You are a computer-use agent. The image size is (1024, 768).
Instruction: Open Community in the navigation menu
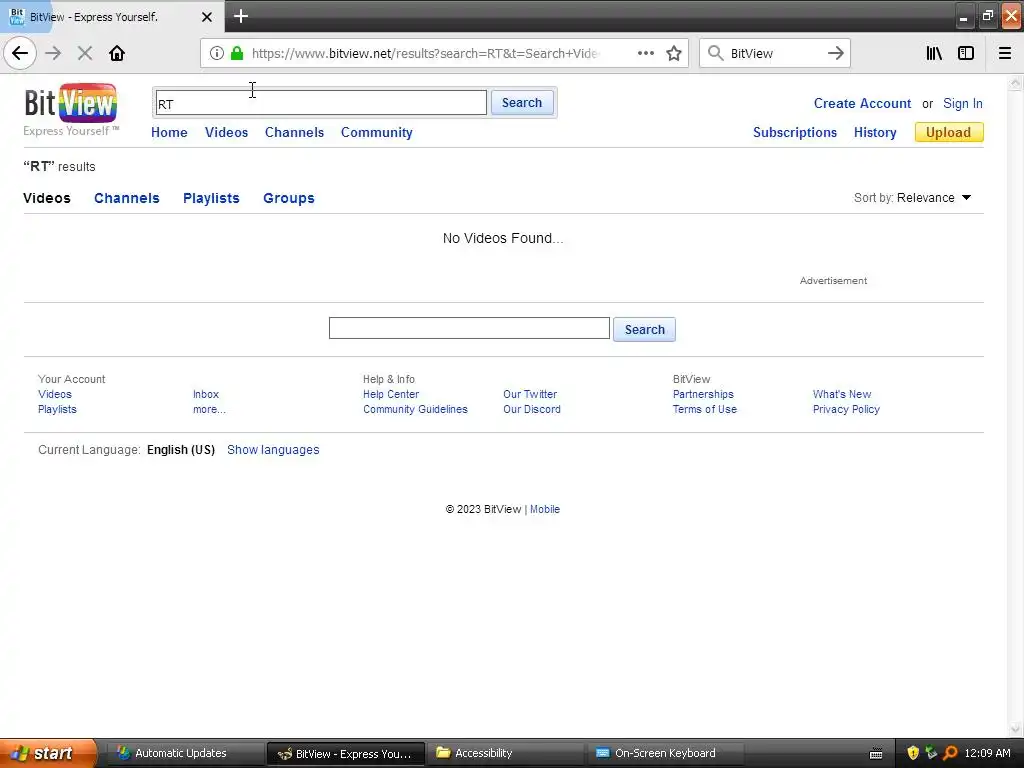point(377,133)
